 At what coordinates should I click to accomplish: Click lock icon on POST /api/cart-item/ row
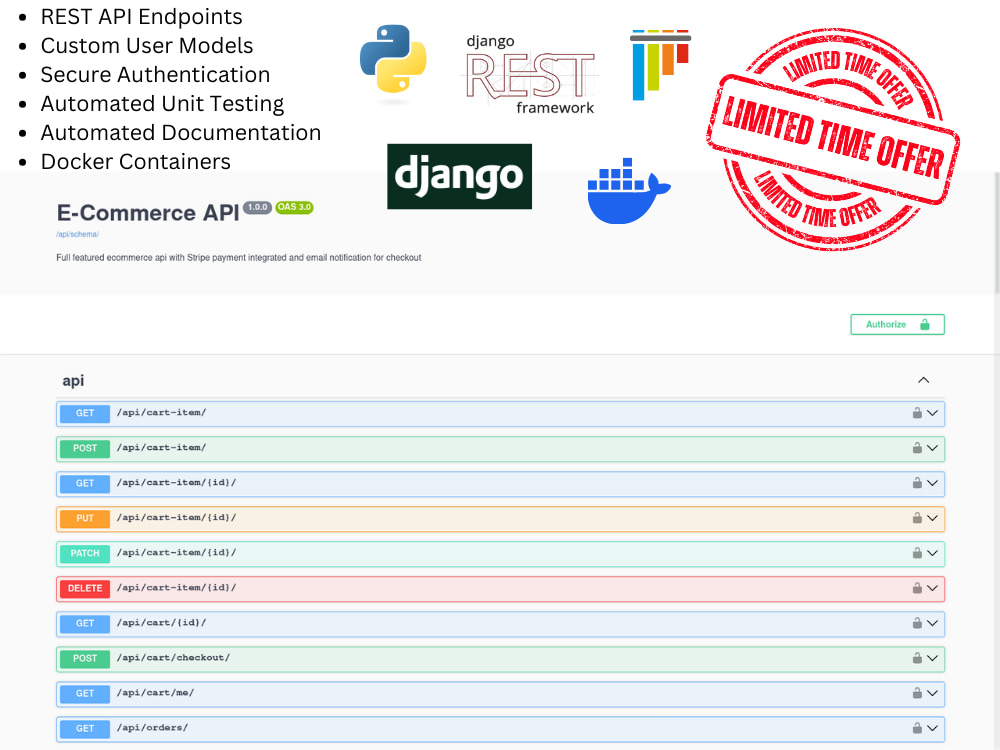916,448
